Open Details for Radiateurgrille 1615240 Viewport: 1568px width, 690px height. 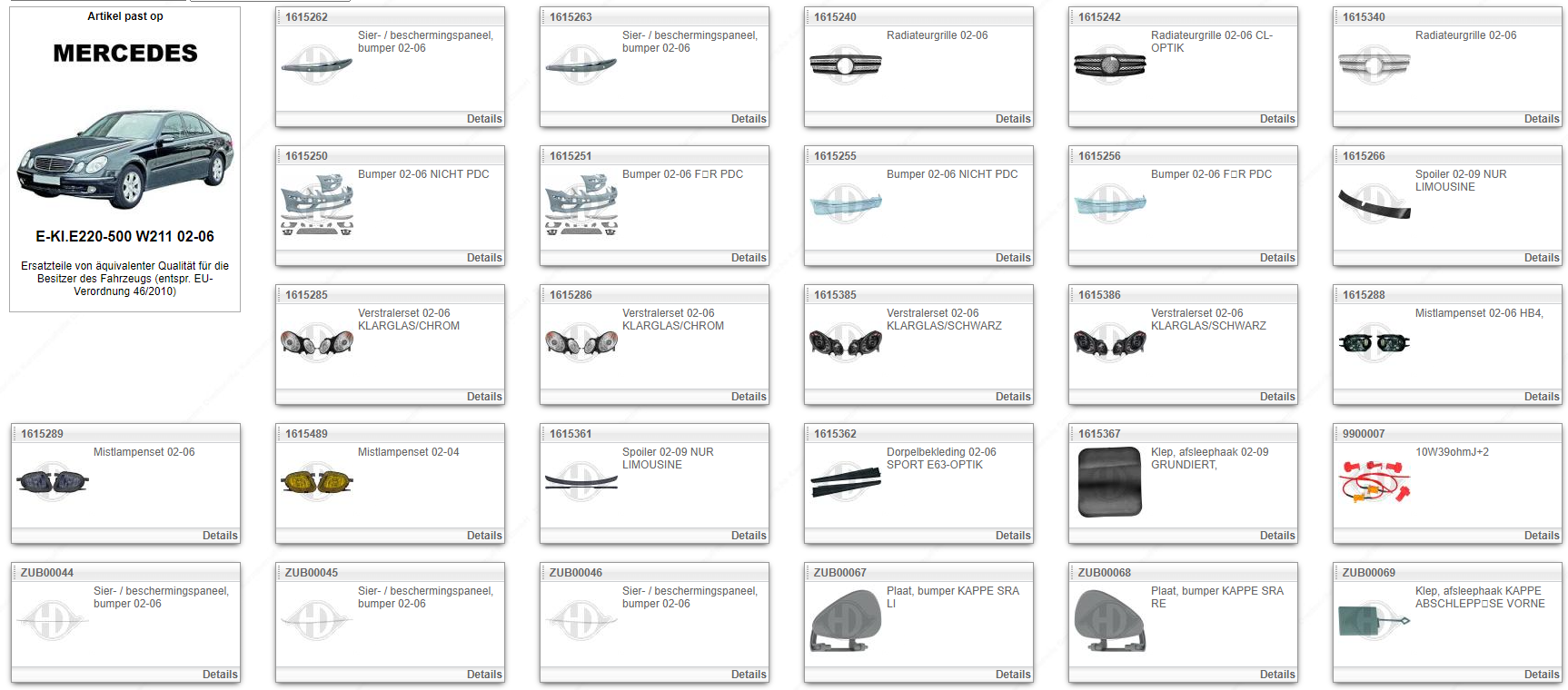tap(1013, 119)
